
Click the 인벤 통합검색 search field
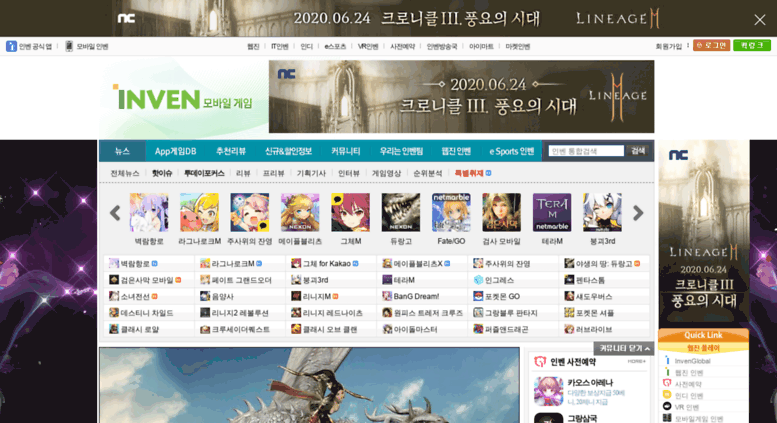click(586, 151)
